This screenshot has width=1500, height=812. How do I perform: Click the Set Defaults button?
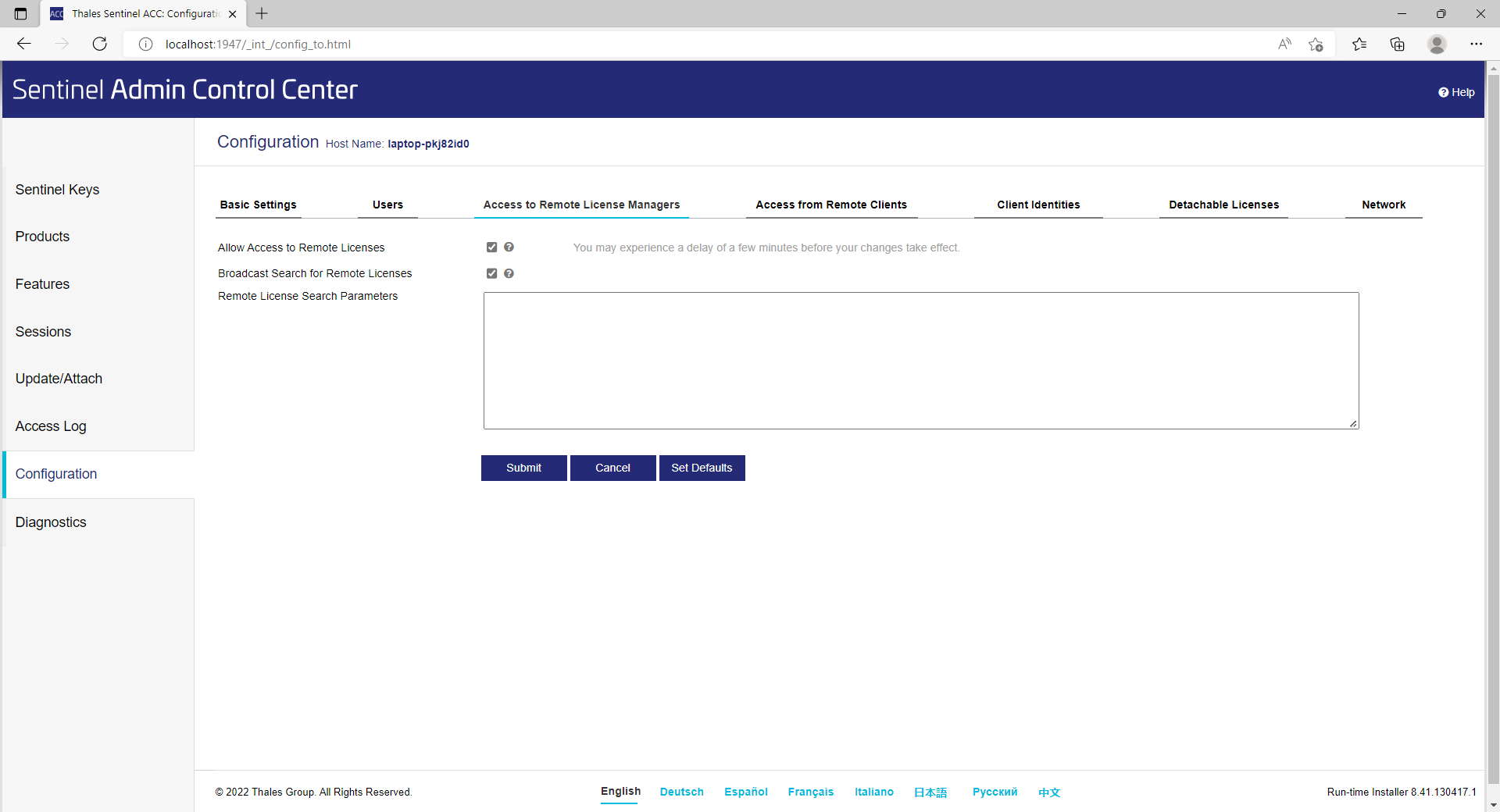tap(702, 468)
